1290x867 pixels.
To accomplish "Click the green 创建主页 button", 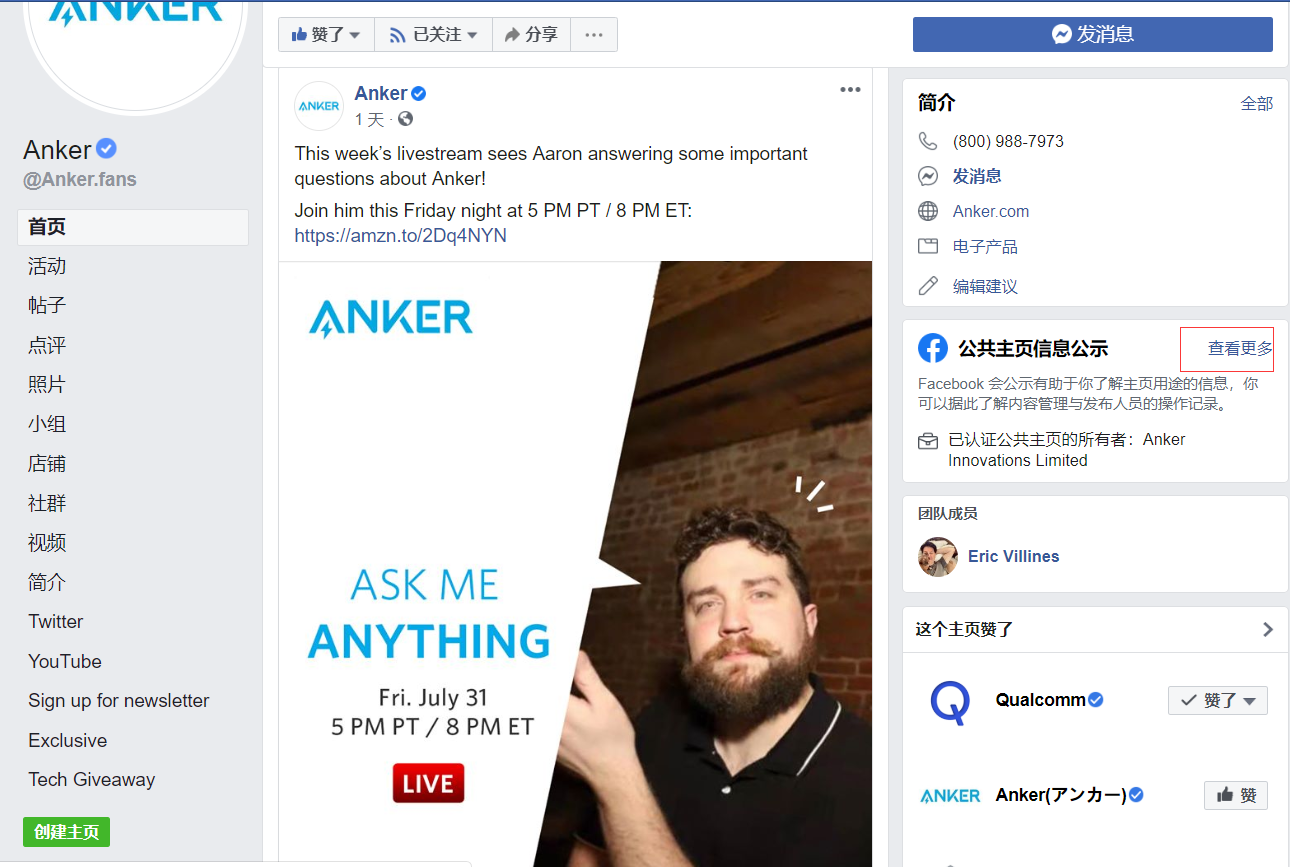I will (x=67, y=832).
